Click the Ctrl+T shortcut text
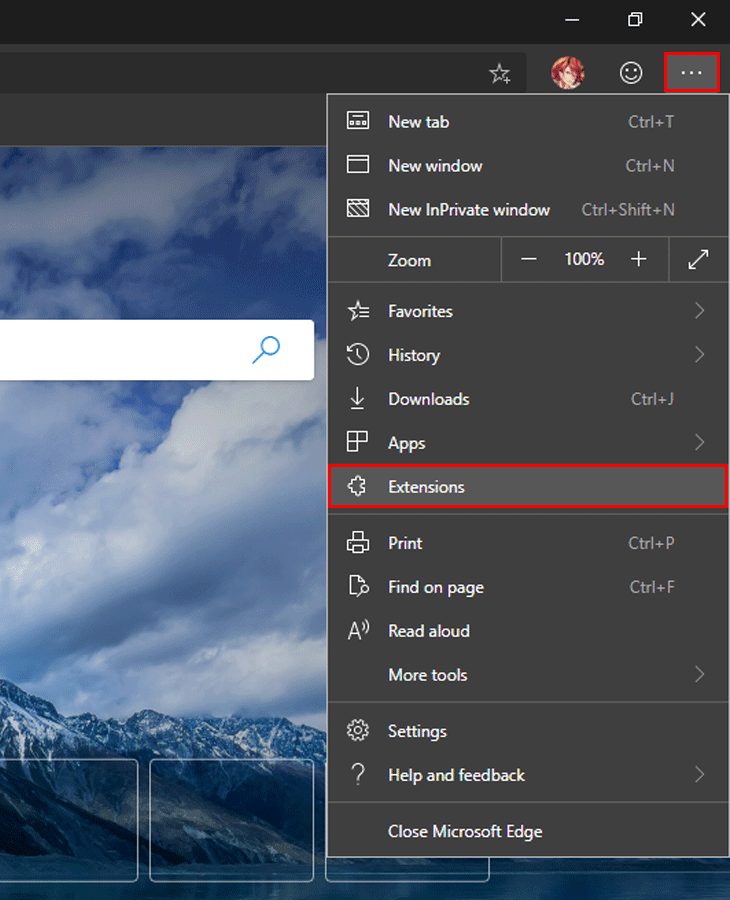730x900 pixels. point(651,122)
